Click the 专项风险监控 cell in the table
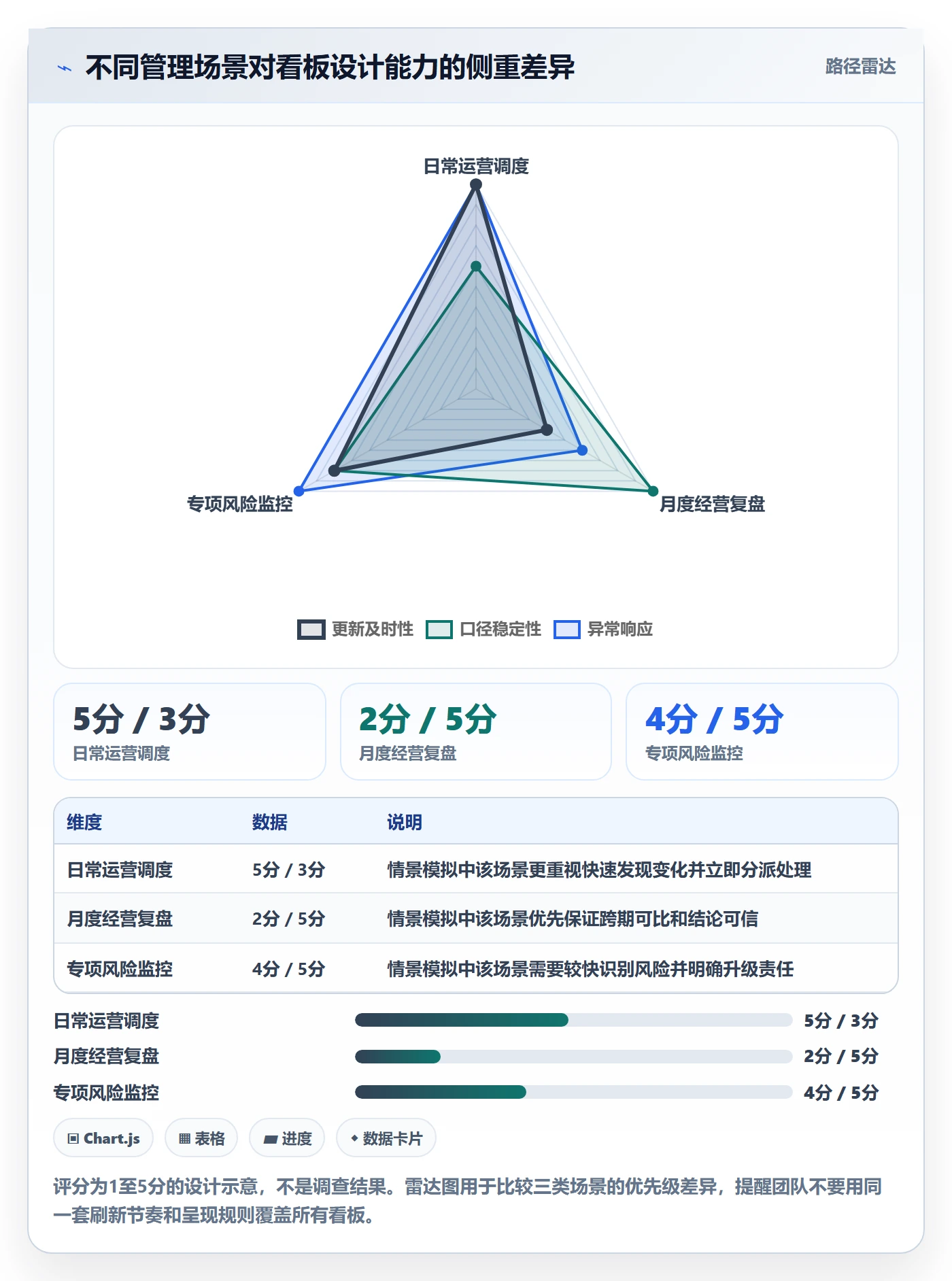 [x=120, y=969]
